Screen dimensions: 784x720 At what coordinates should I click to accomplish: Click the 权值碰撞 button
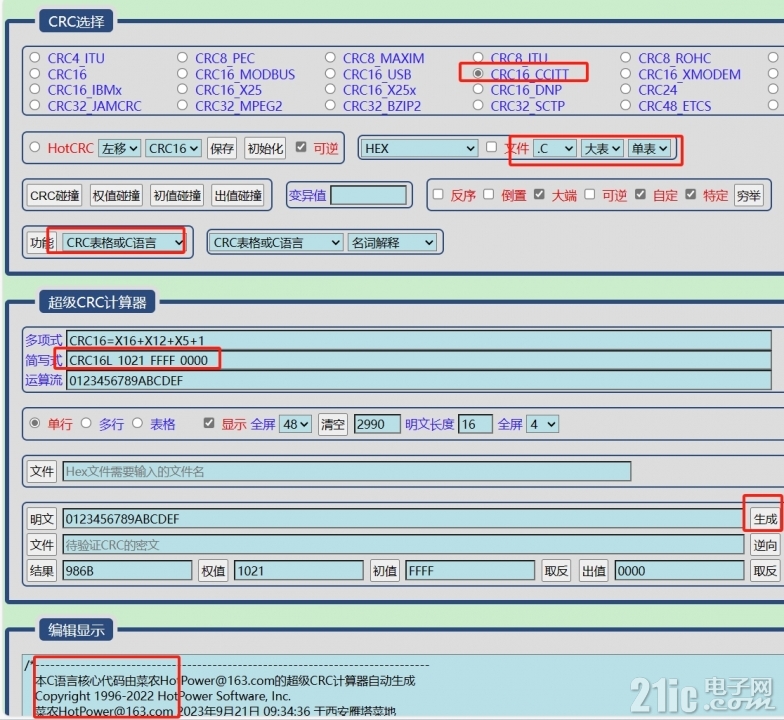[116, 196]
